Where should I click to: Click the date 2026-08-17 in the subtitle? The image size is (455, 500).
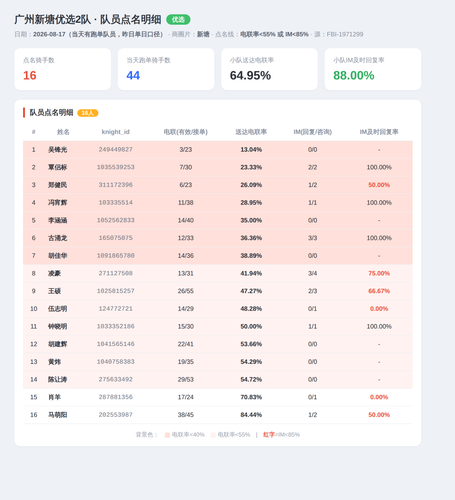49,34
